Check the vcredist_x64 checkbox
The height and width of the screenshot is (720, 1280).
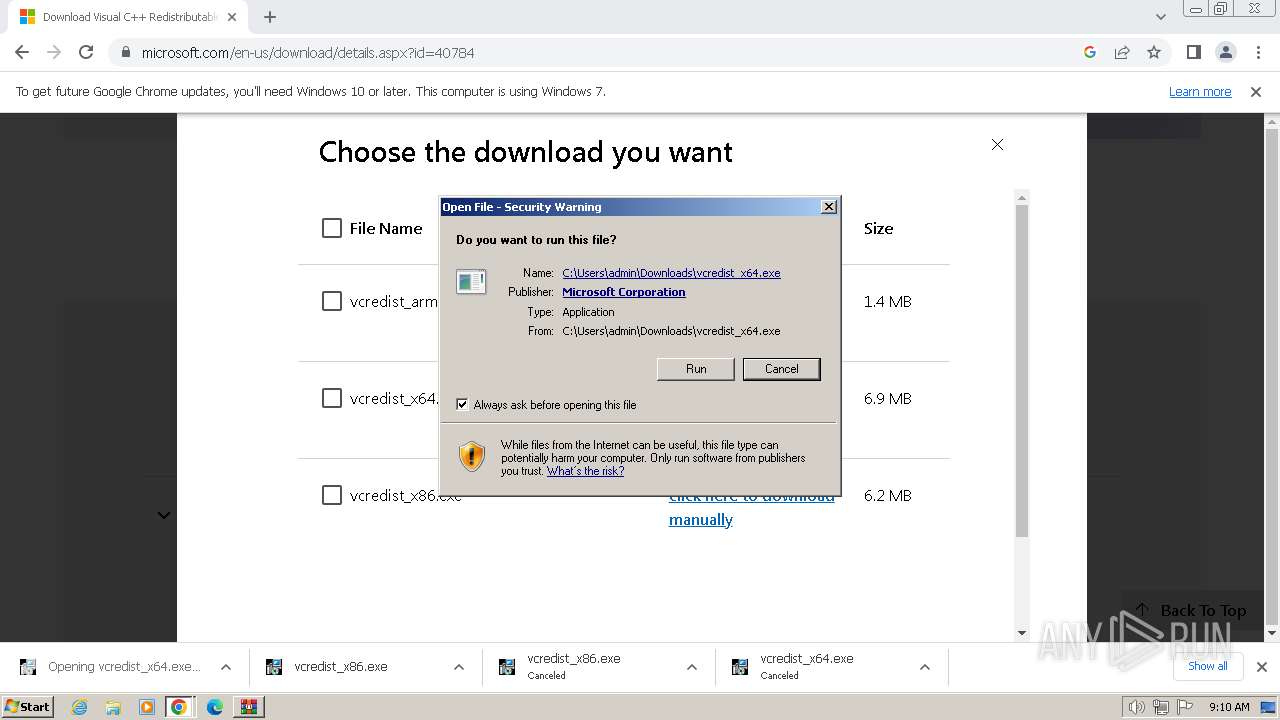point(332,398)
